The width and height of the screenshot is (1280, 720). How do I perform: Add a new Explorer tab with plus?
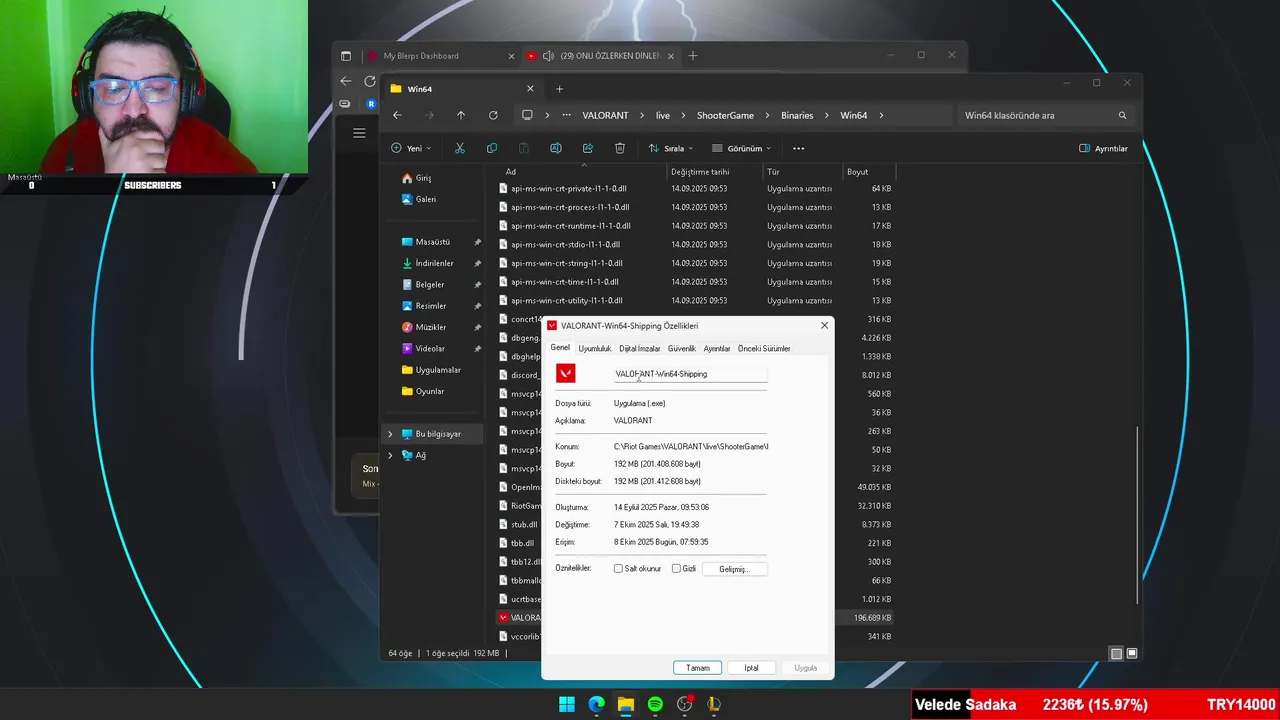pos(559,89)
